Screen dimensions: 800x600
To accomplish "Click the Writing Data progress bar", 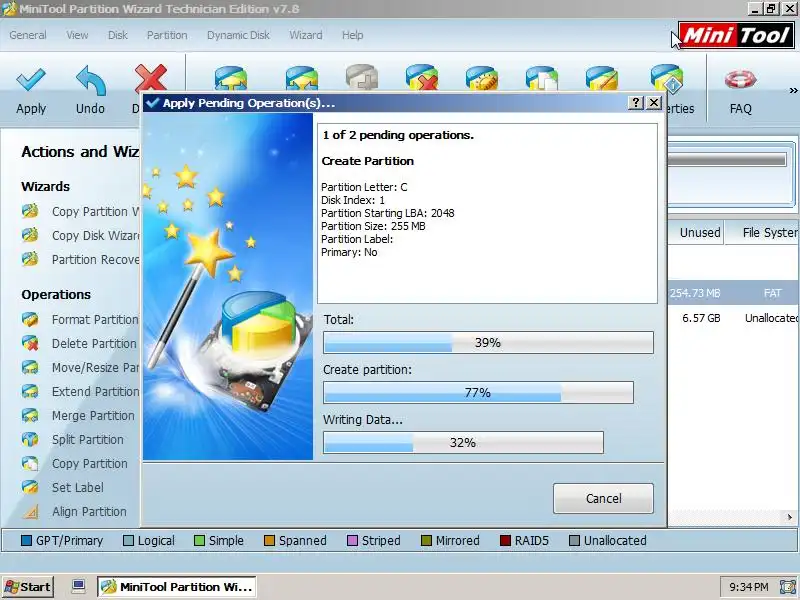I will pos(463,442).
